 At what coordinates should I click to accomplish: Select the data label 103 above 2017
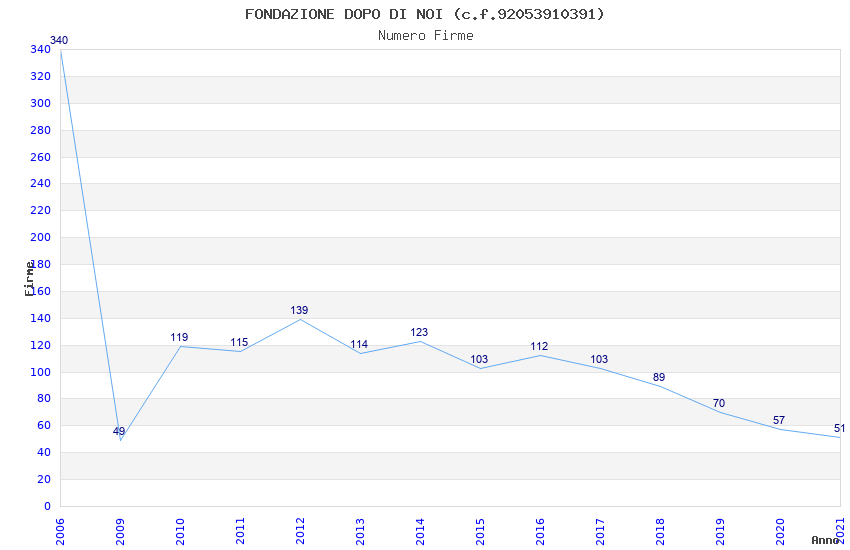[599, 359]
